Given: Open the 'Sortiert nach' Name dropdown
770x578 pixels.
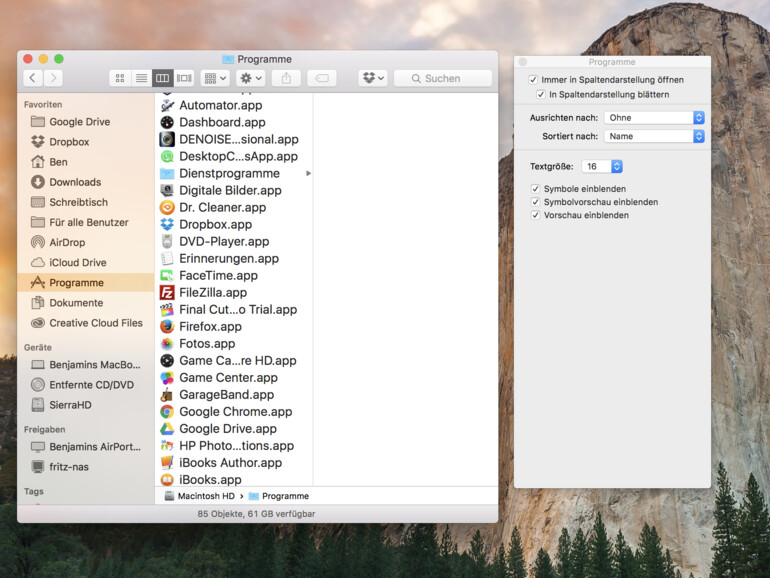Looking at the screenshot, I should click(654, 136).
